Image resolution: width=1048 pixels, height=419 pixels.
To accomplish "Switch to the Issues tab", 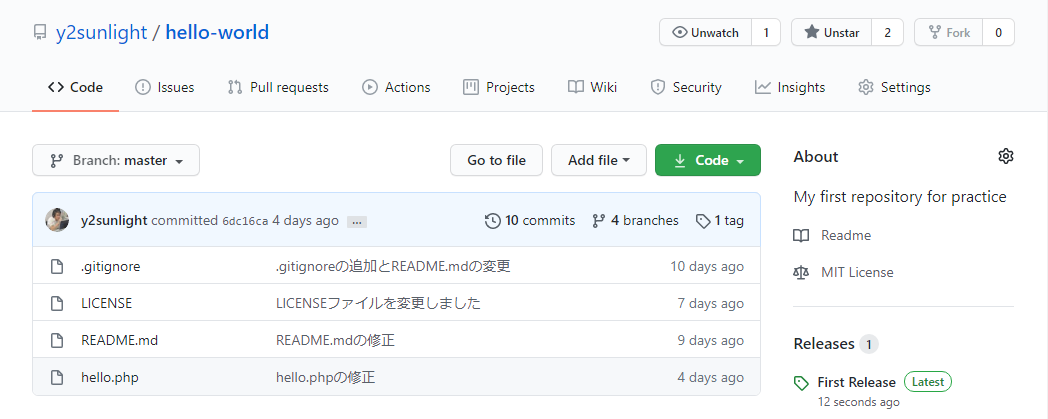I will pyautogui.click(x=165, y=87).
